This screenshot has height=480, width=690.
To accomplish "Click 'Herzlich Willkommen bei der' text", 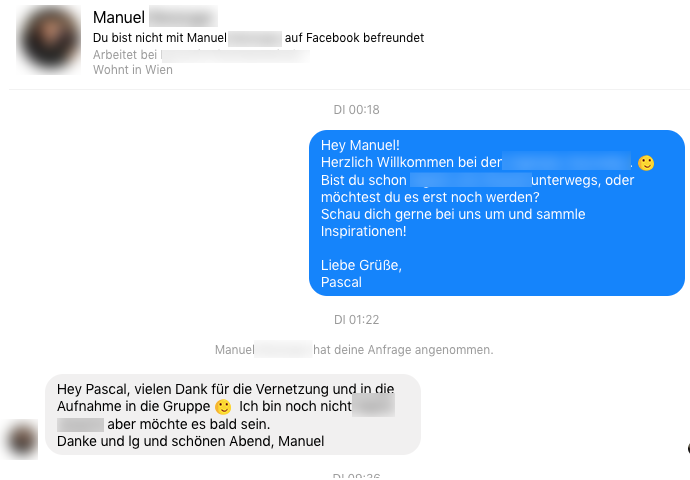I will pyautogui.click(x=411, y=162).
